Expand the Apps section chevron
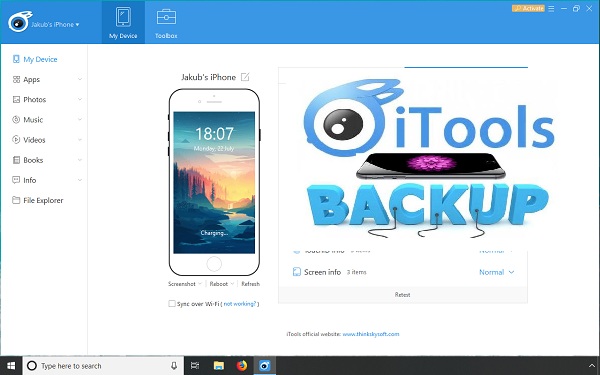This screenshot has height=375, width=600. click(80, 79)
